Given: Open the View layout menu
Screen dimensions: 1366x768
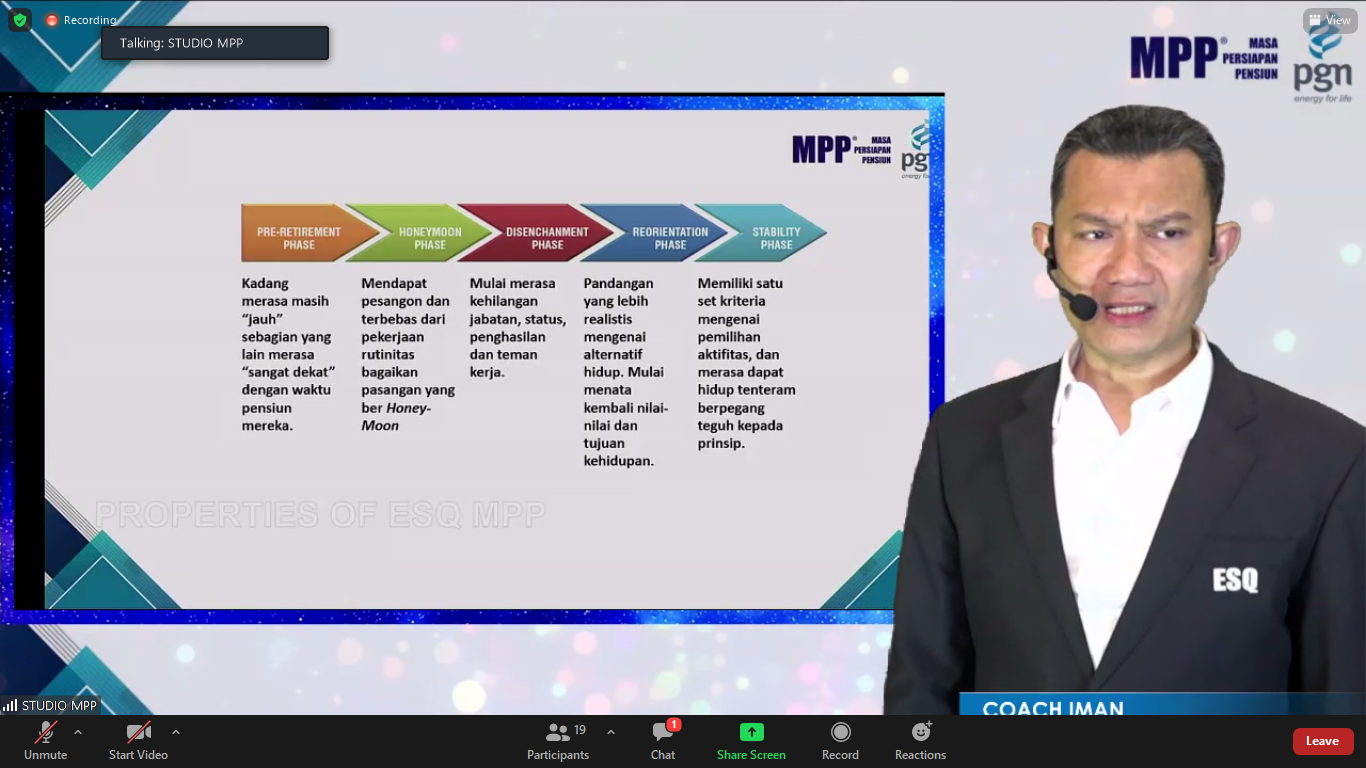Looking at the screenshot, I should coord(1329,20).
